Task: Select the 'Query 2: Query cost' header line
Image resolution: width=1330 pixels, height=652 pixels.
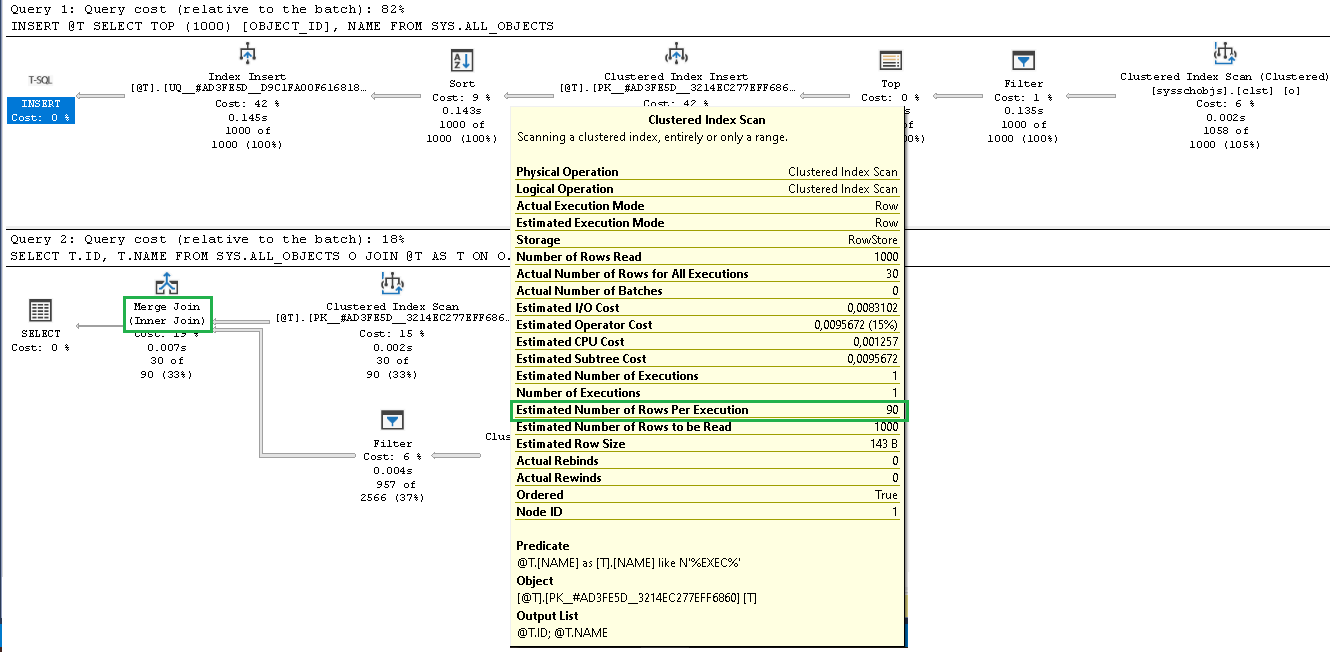Action: click(x=207, y=240)
